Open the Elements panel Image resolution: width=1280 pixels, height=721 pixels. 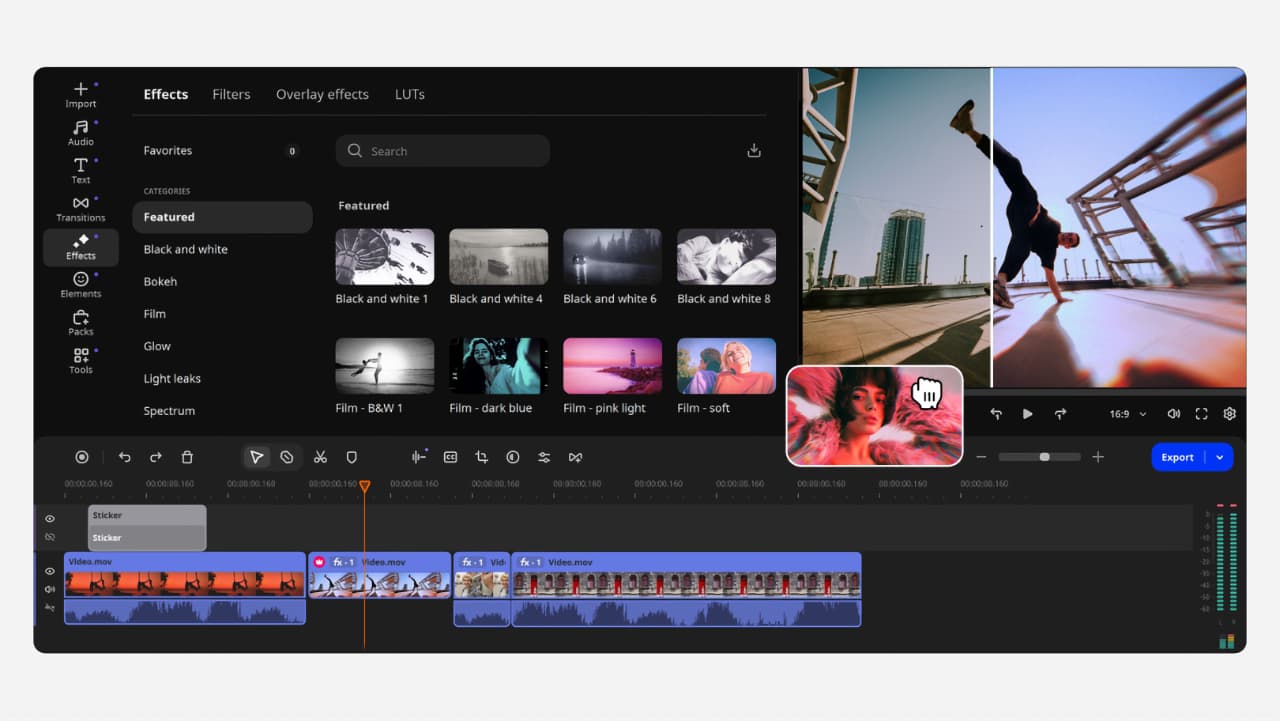click(x=80, y=285)
